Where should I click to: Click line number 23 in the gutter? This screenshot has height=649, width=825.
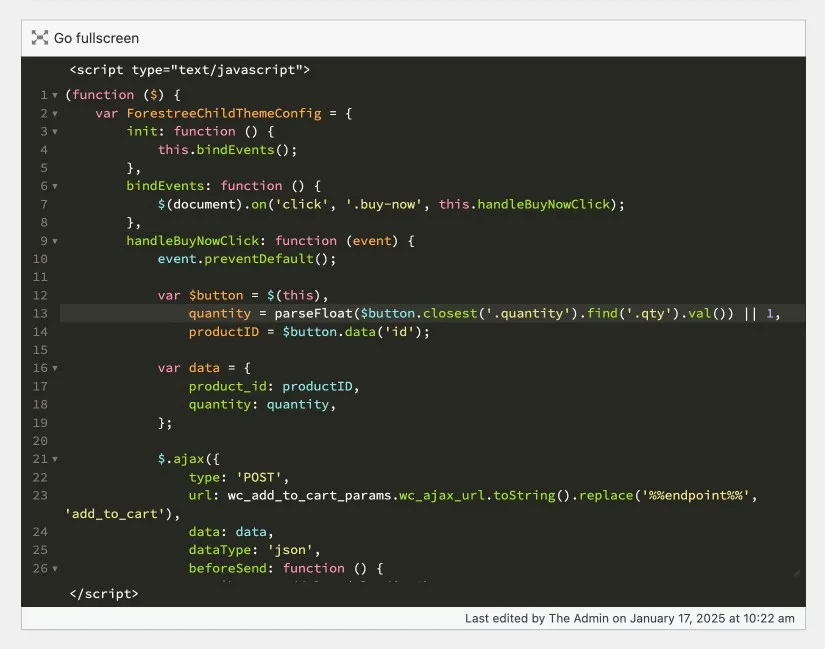[40, 496]
